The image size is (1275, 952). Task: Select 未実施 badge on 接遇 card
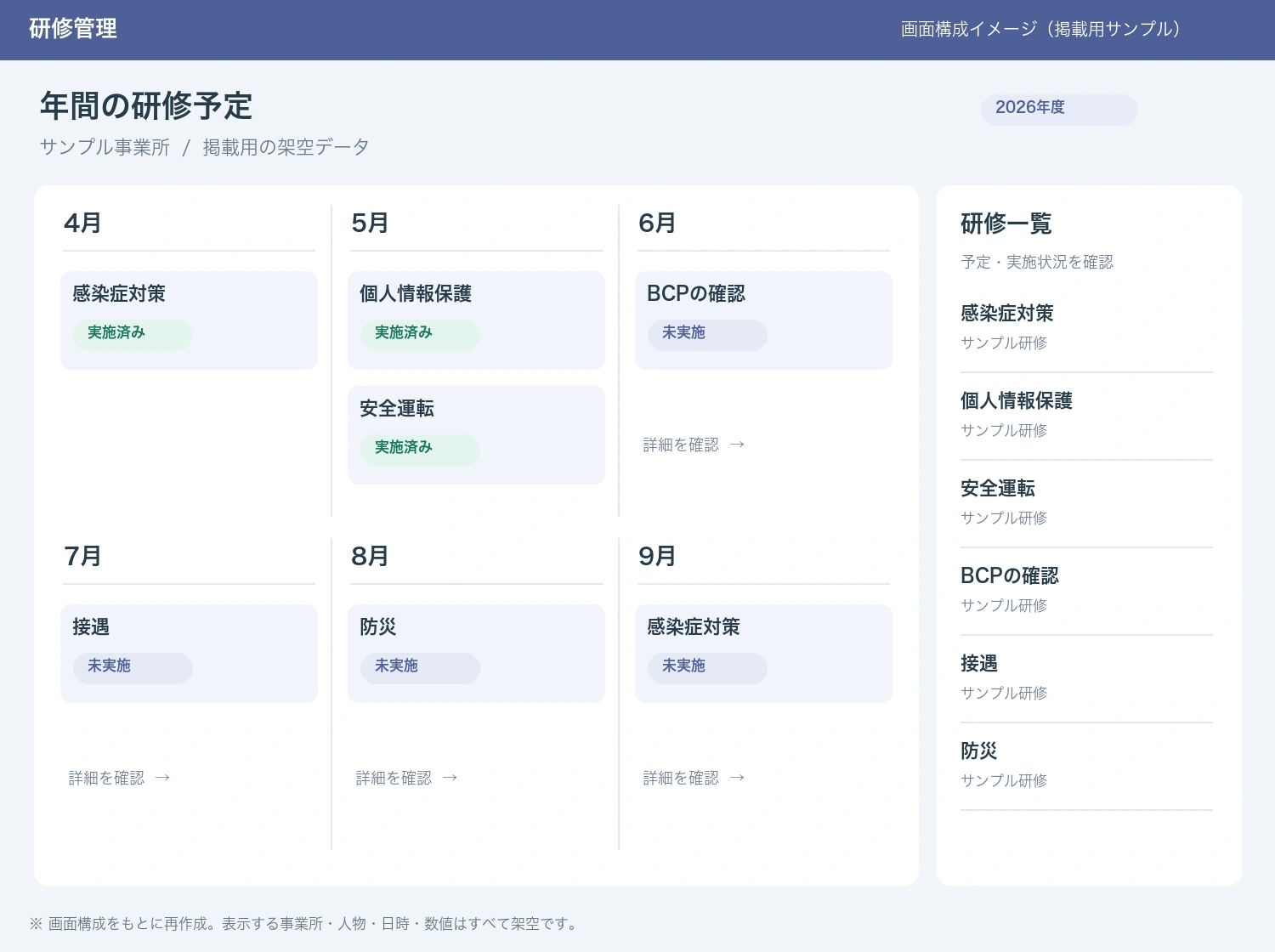pos(133,667)
